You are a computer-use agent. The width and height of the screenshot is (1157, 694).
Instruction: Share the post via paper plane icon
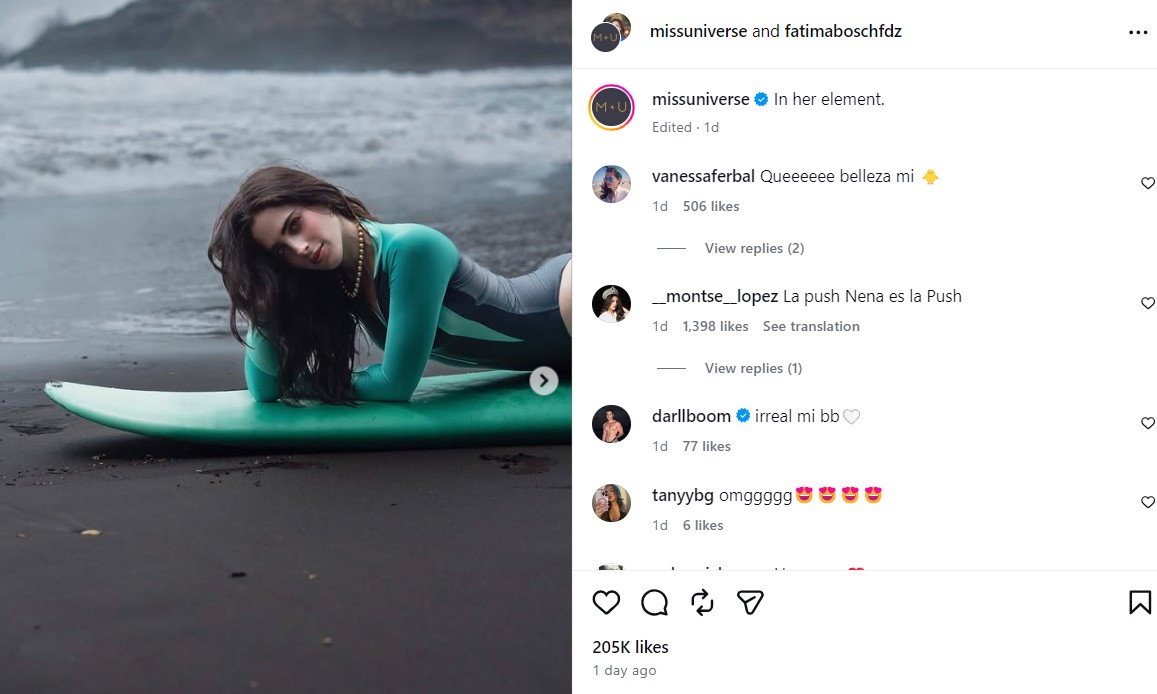[x=750, y=602]
